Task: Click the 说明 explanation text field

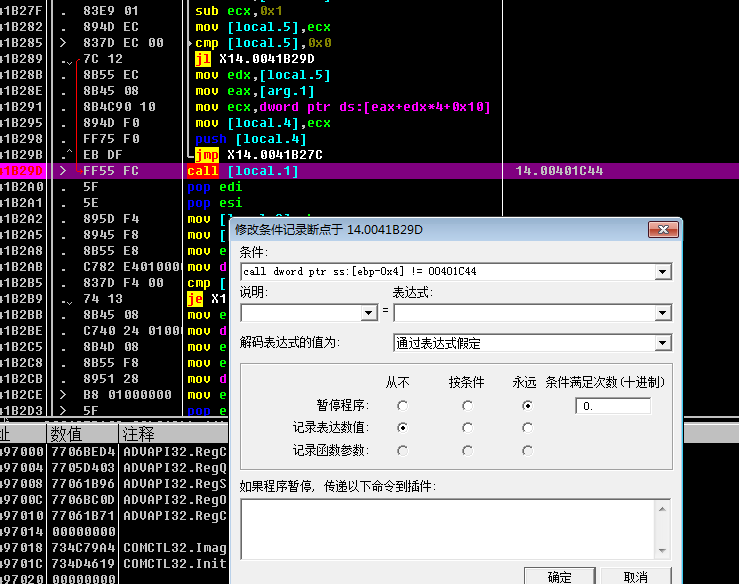Action: (x=302, y=313)
